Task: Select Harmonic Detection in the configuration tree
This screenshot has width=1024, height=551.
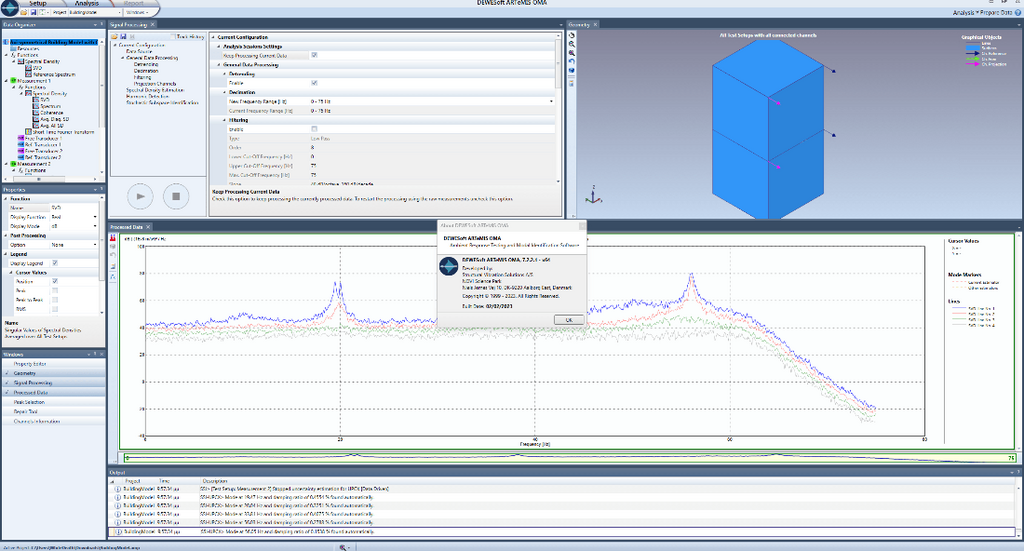Action: 148,96
